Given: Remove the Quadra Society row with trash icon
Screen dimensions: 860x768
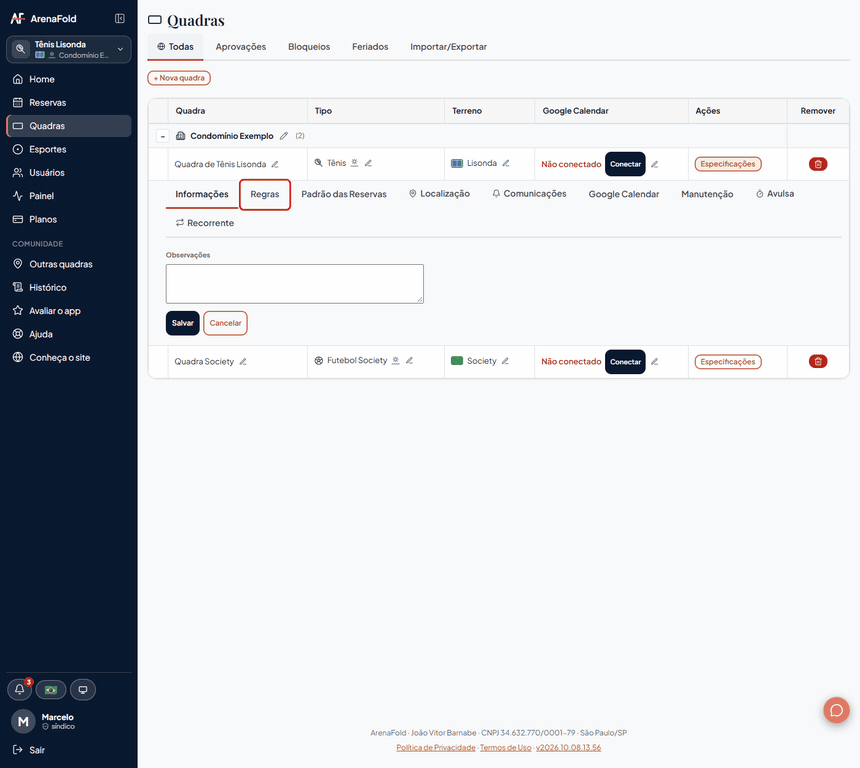Looking at the screenshot, I should [x=818, y=362].
